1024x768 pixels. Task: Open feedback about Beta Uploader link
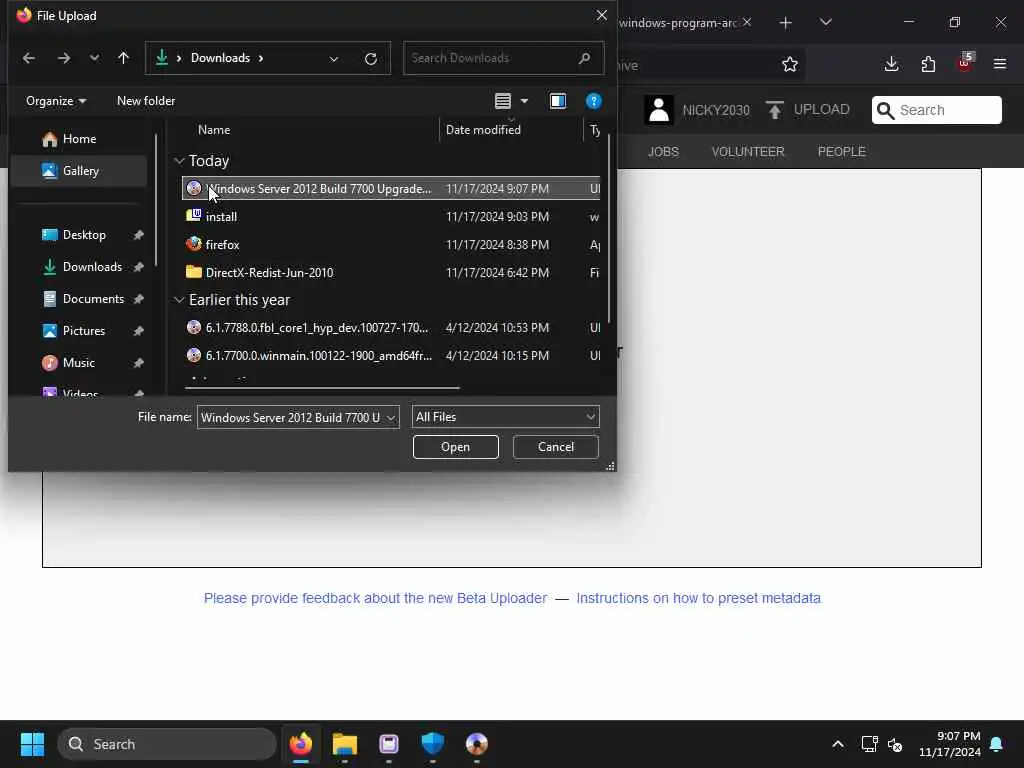tap(375, 598)
